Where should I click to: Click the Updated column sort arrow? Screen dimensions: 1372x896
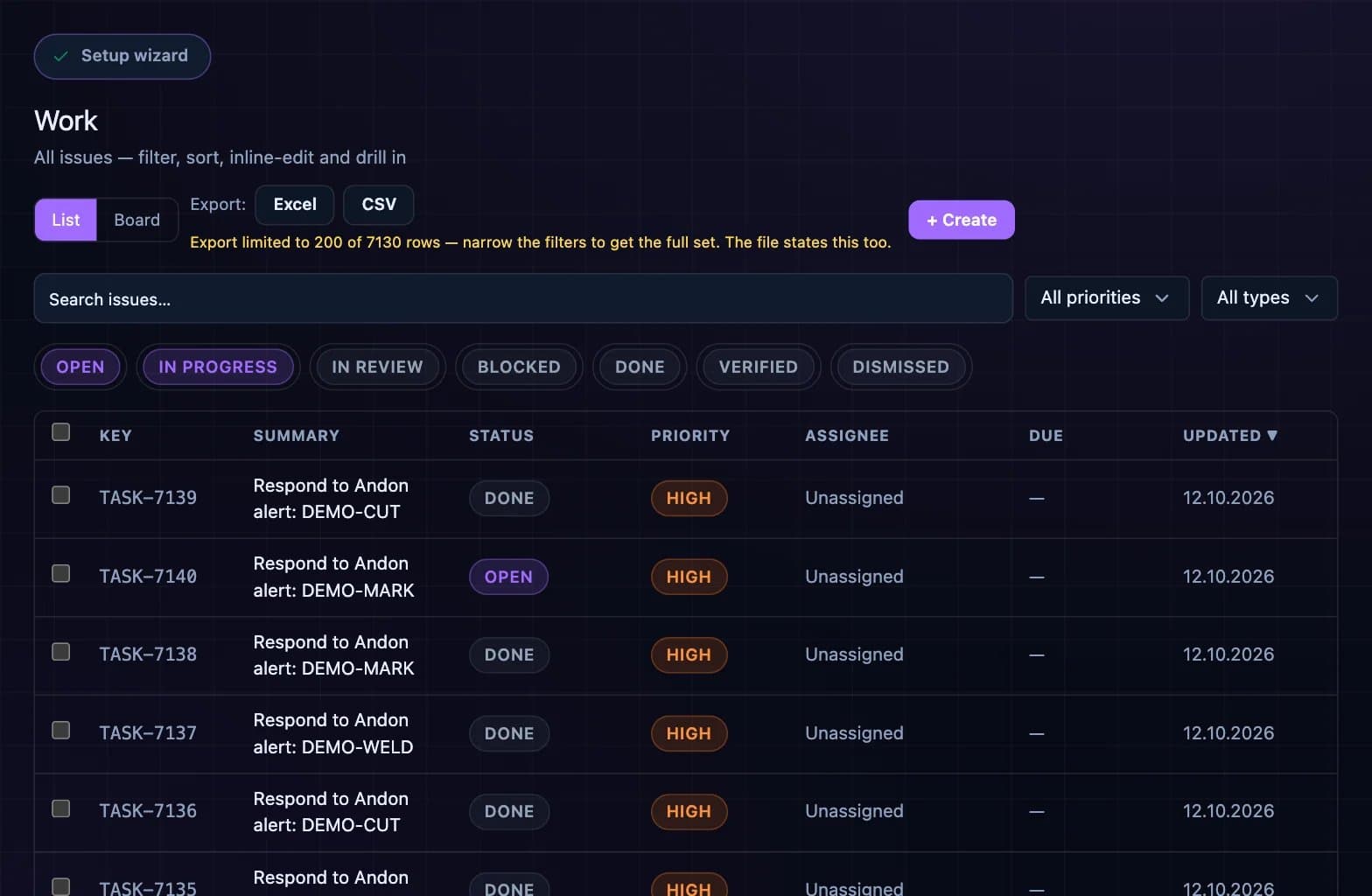tap(1272, 435)
